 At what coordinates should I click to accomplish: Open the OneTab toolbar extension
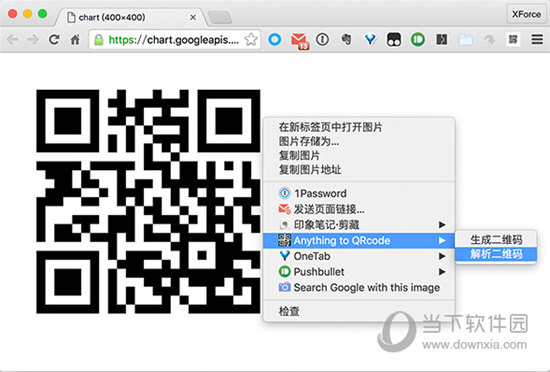tap(370, 39)
